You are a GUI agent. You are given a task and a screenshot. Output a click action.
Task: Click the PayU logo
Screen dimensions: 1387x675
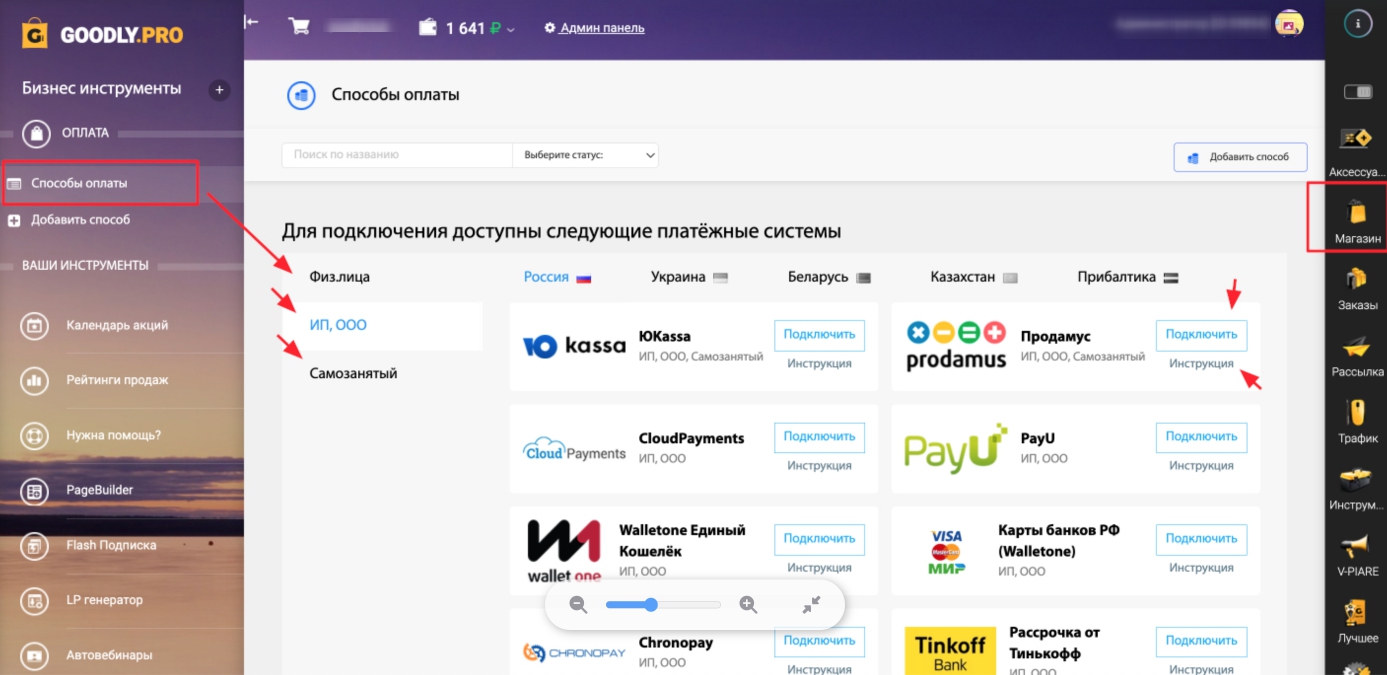point(955,449)
